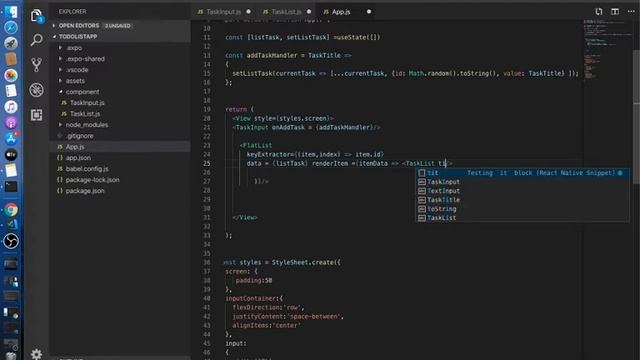The width and height of the screenshot is (640, 360).
Task: Click the unsaved dot on App.js tab
Action: [369, 12]
